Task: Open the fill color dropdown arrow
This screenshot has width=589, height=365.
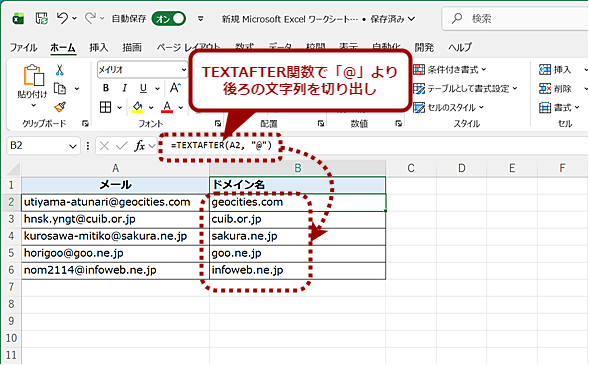Action: [151, 107]
